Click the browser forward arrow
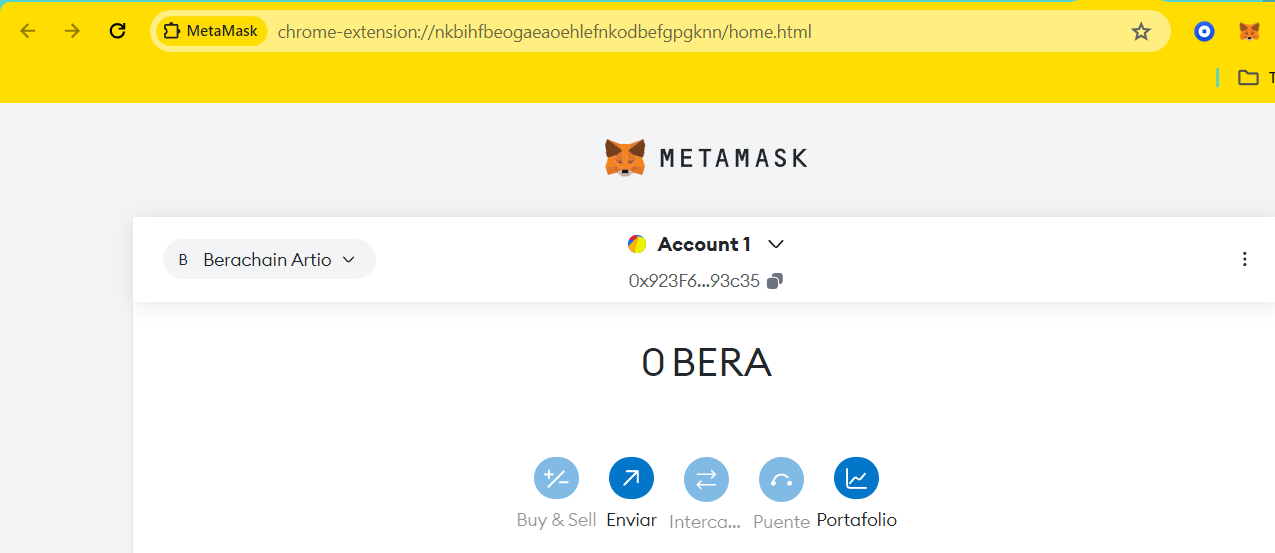Image resolution: width=1275 pixels, height=553 pixels. click(x=72, y=31)
